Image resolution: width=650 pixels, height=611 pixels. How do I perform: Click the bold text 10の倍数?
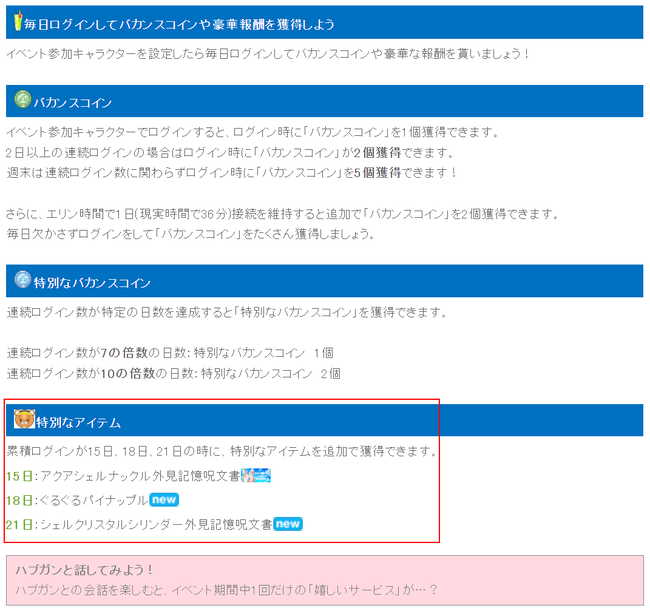[x=128, y=373]
